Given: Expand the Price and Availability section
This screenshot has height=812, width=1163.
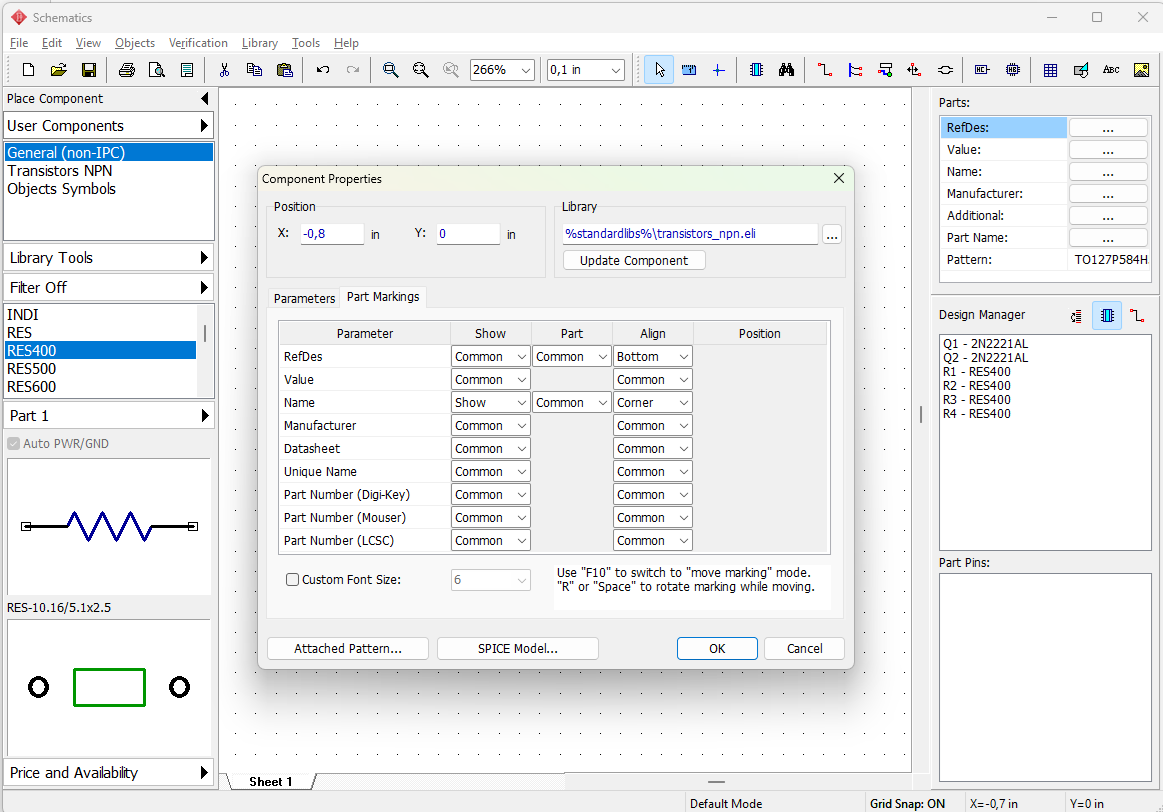Looking at the screenshot, I should 108,772.
